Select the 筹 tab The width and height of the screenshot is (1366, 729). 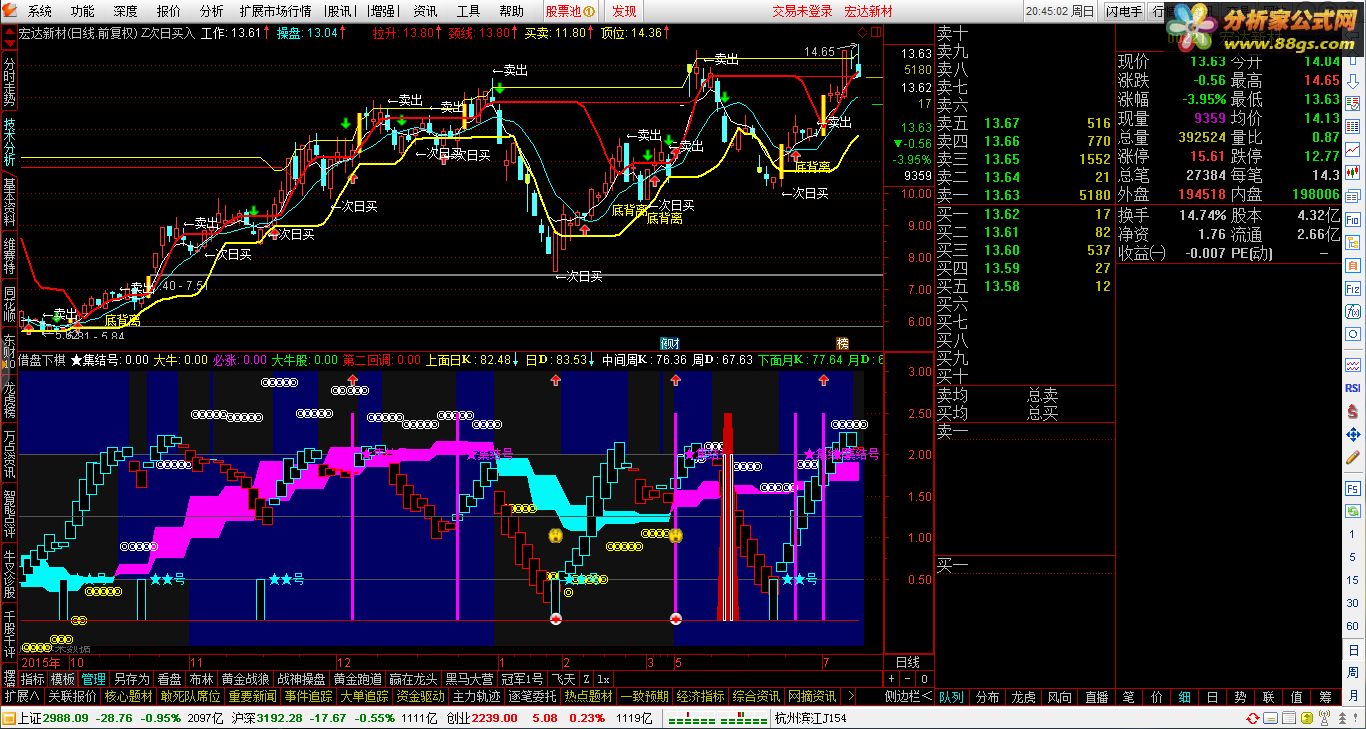(x=1325, y=696)
